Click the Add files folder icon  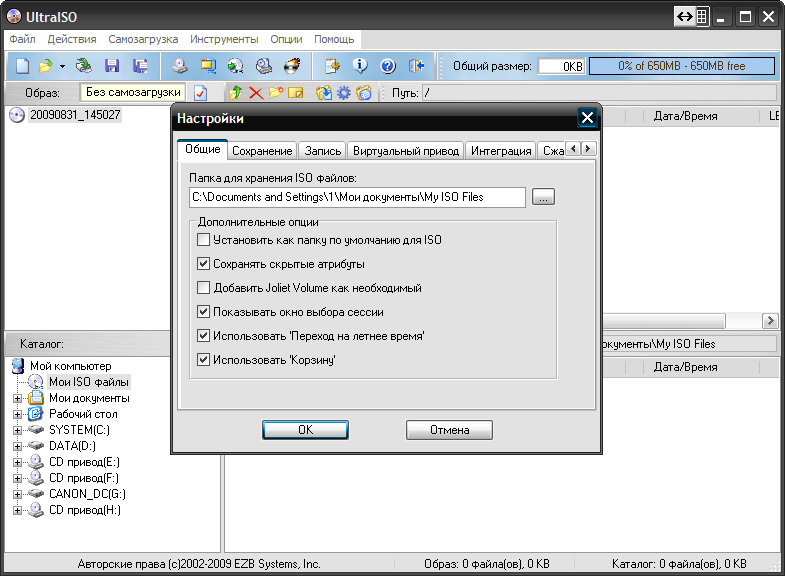(x=324, y=93)
